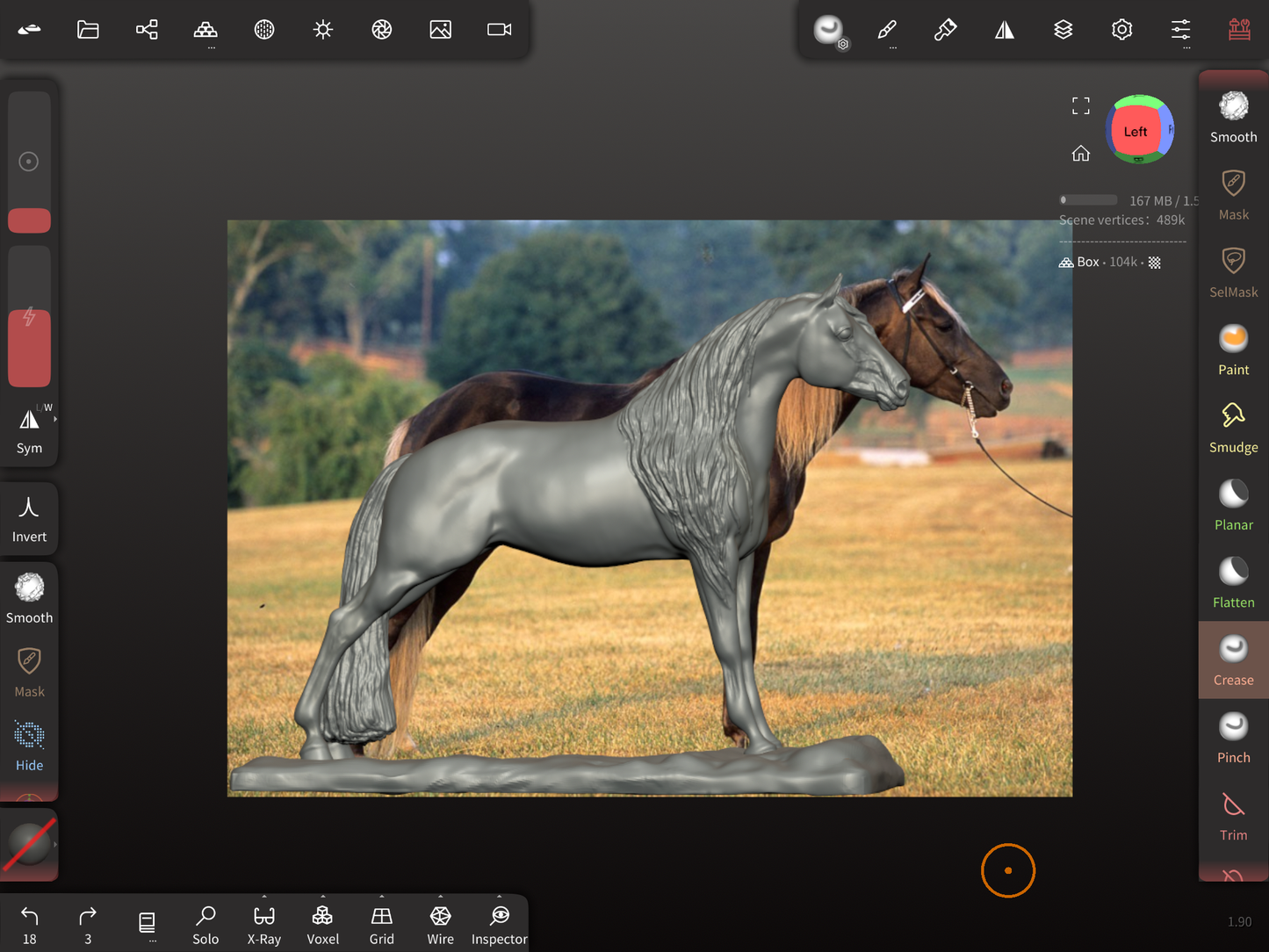Screen dimensions: 1269x952
Task: Toggle the Grid display
Action: pos(381,925)
